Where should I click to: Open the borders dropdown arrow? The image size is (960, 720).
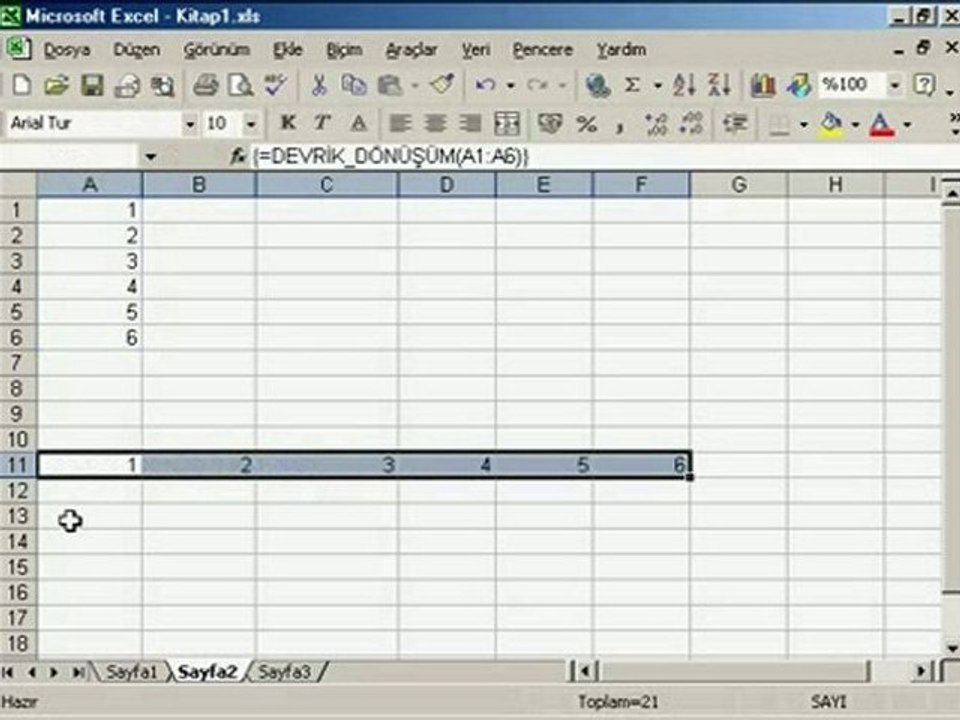804,125
